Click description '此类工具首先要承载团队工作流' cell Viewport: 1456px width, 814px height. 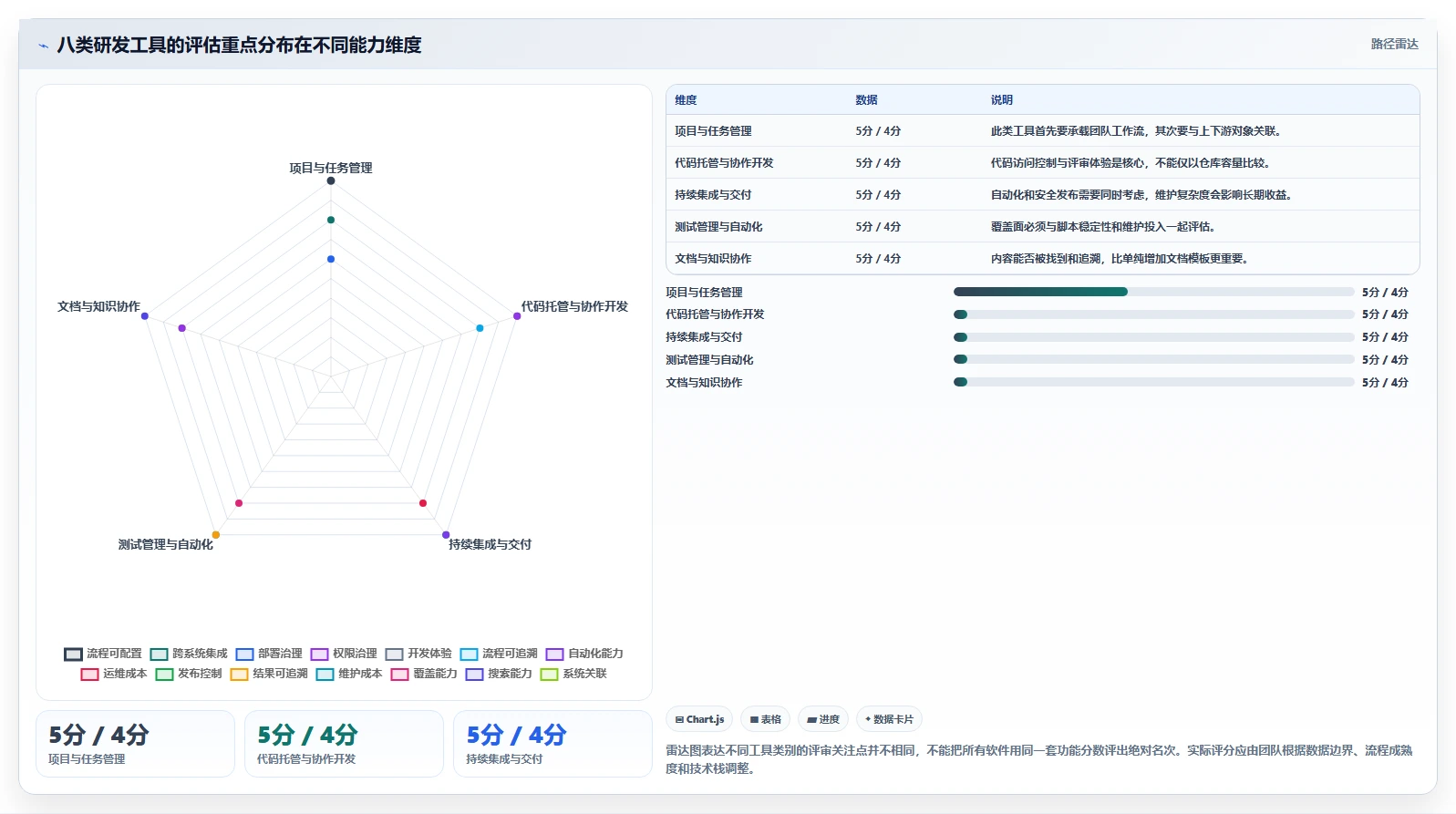click(x=1138, y=131)
